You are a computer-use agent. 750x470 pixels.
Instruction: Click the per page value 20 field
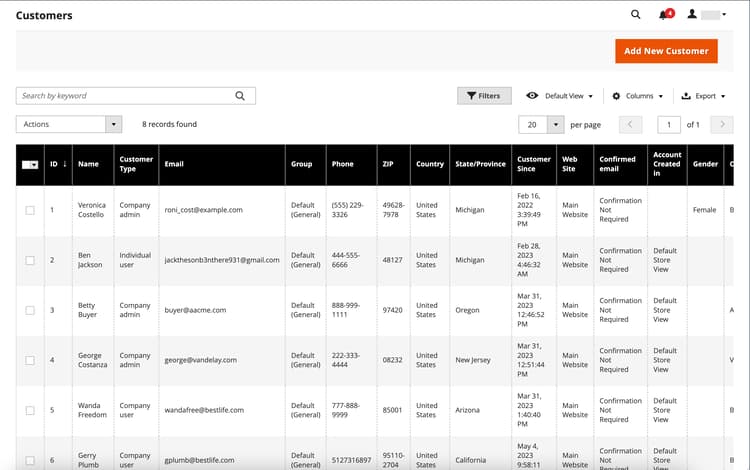coord(533,125)
